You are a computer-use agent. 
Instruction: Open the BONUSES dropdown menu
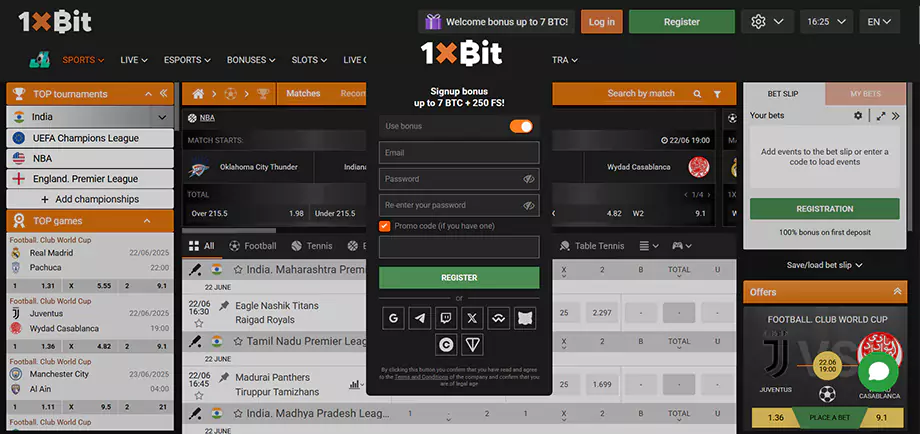(251, 60)
